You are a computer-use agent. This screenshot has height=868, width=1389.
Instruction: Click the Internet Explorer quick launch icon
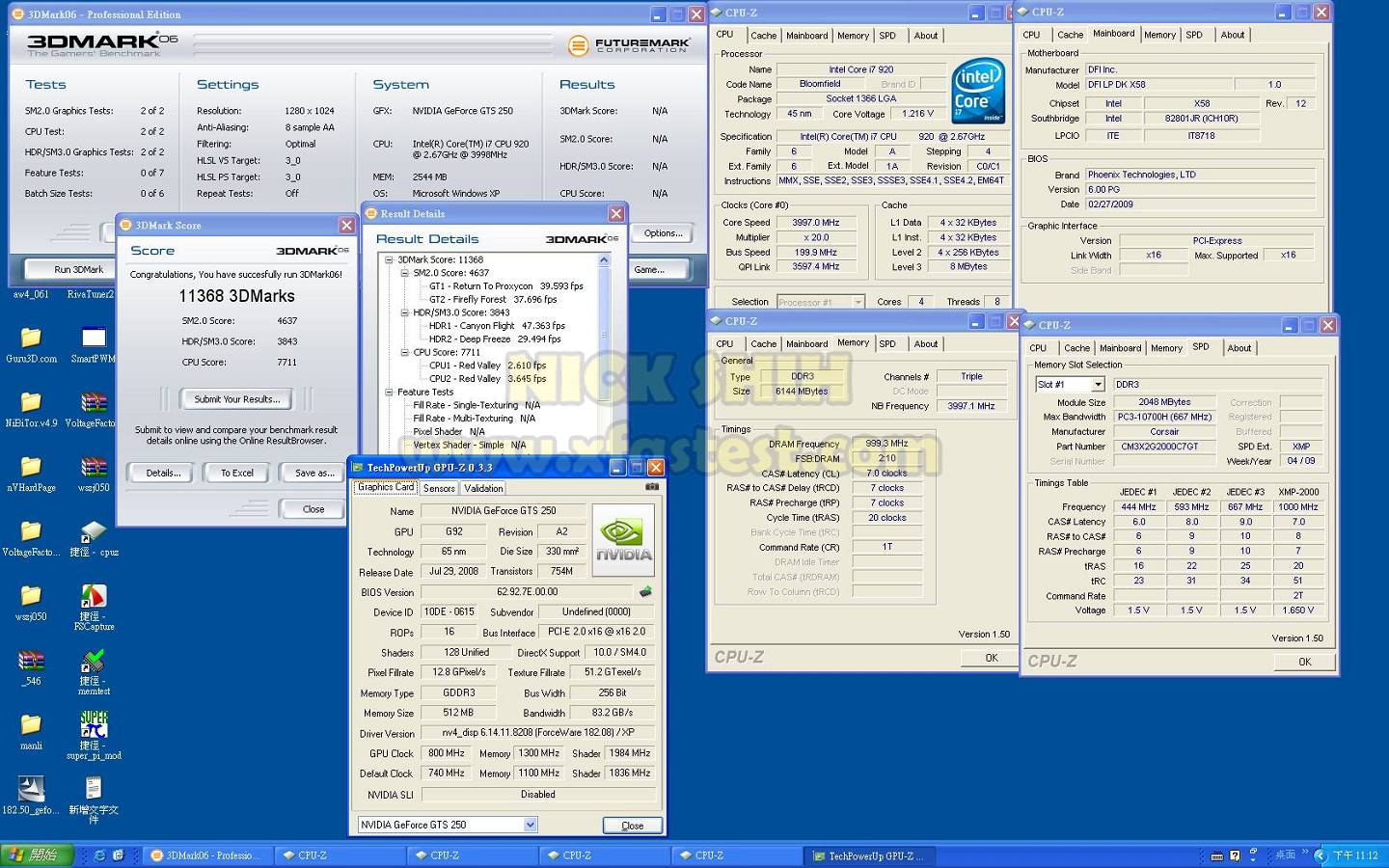tap(99, 855)
